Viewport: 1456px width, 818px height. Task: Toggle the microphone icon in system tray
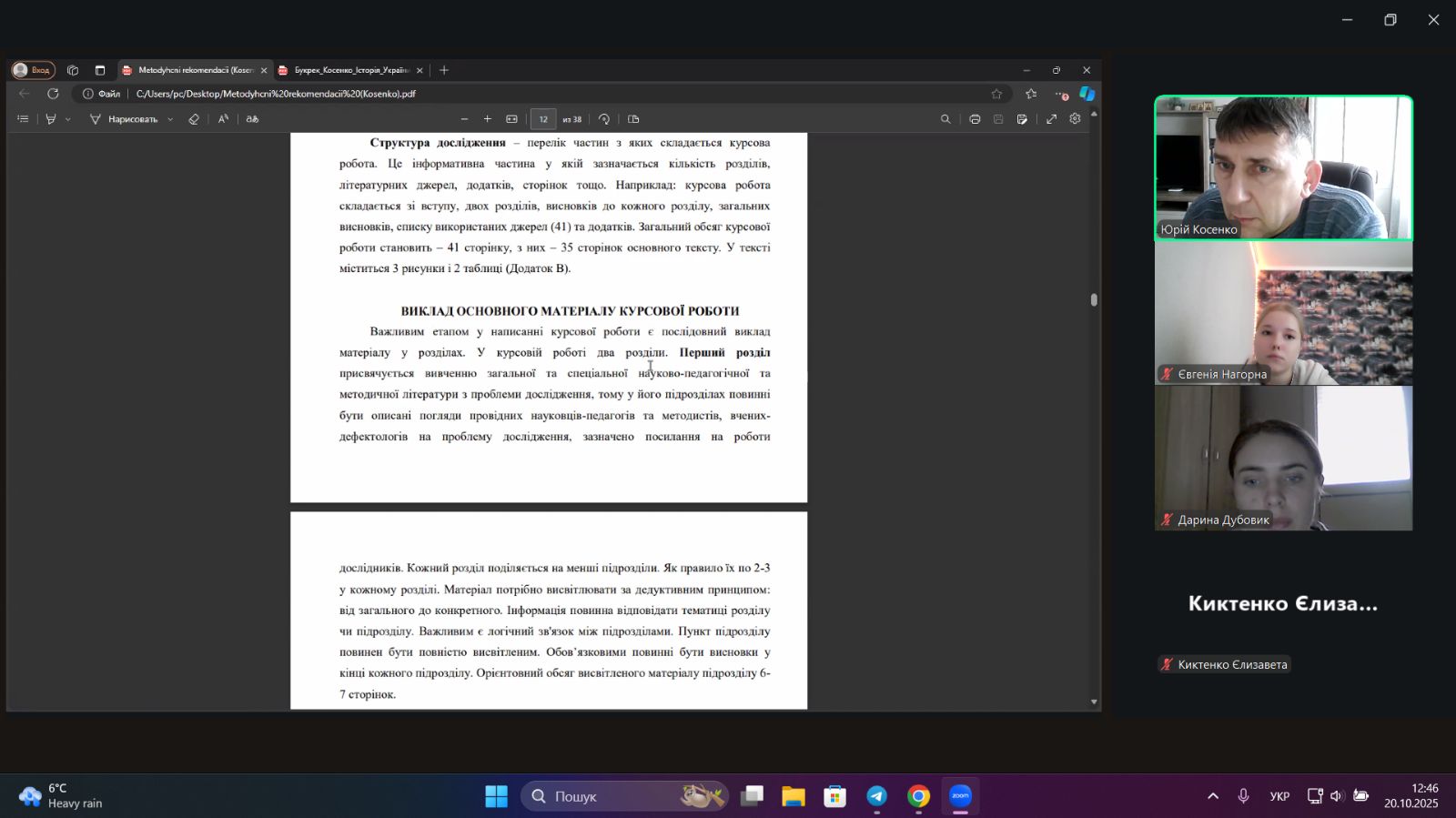(1243, 796)
